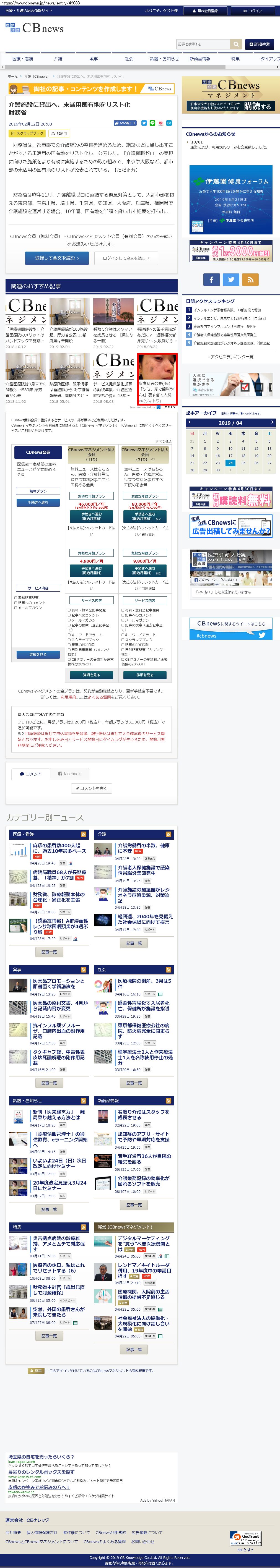
Task: Open sidebar Twitter square icon
Action: pyautogui.click(x=231, y=279)
